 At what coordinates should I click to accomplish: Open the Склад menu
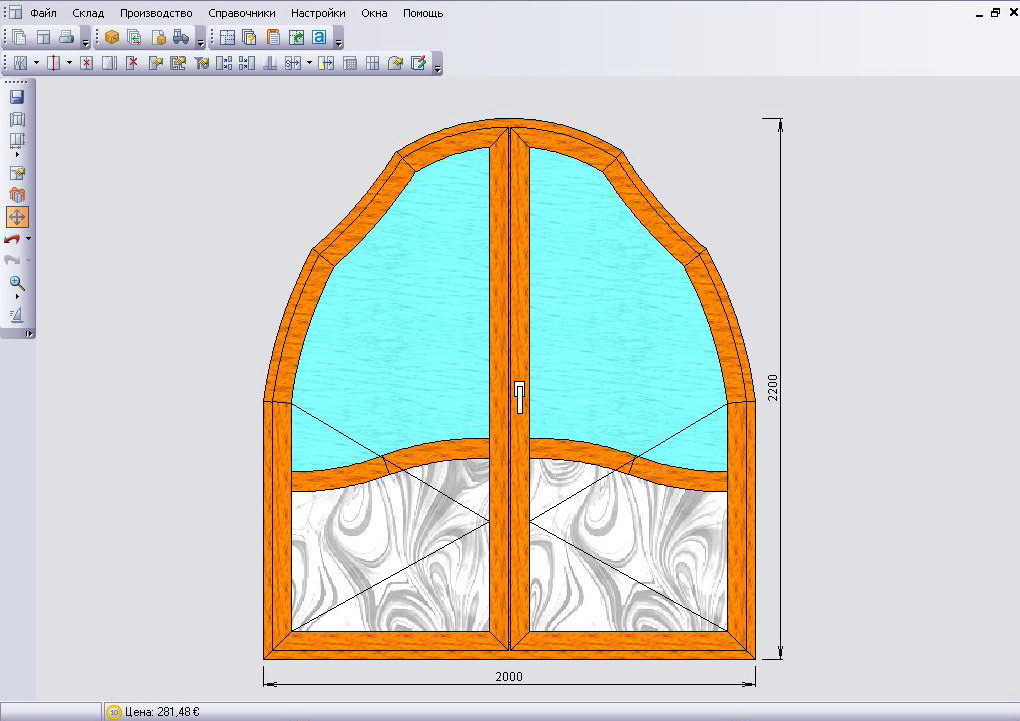coord(88,13)
